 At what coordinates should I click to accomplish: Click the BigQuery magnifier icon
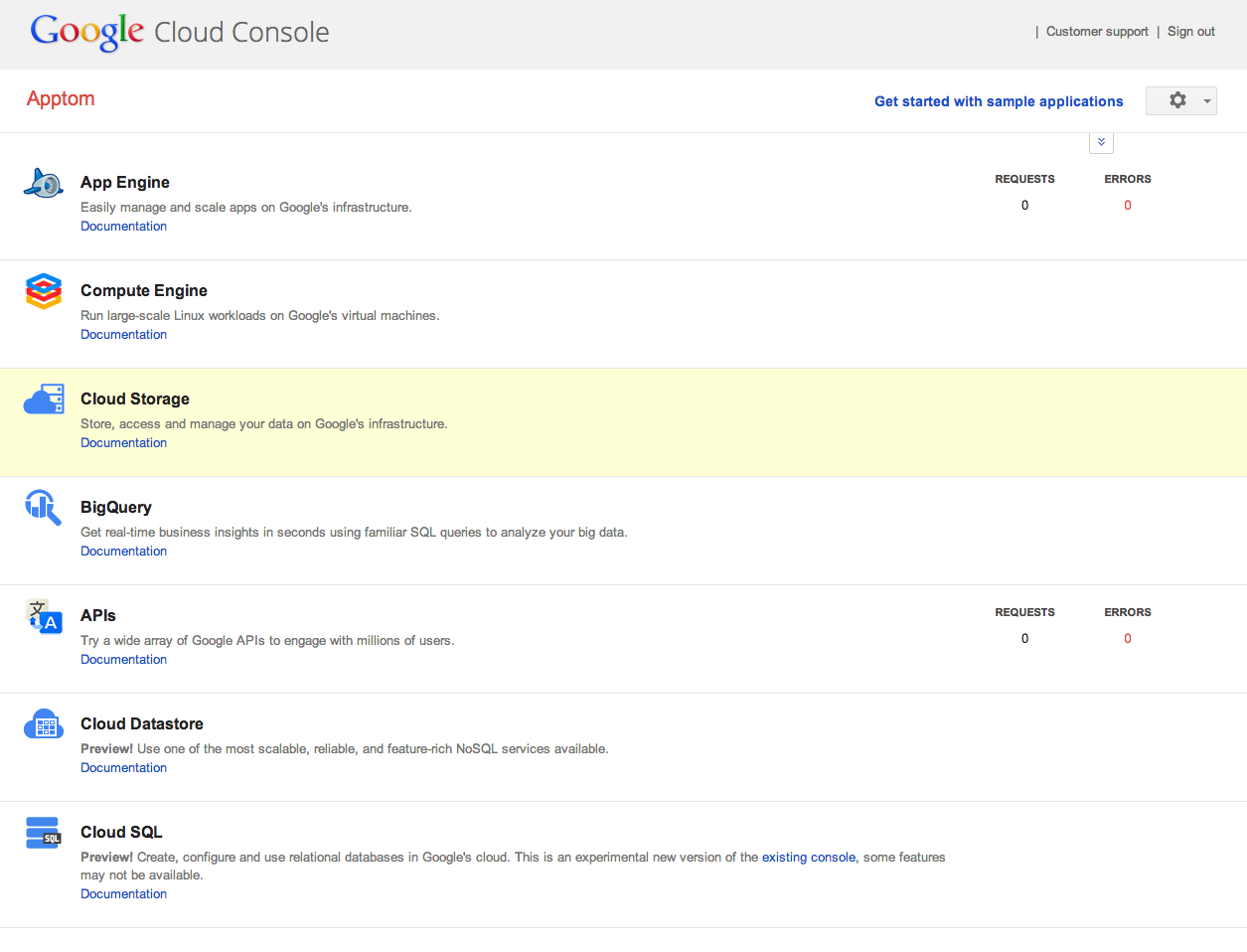pyautogui.click(x=44, y=508)
